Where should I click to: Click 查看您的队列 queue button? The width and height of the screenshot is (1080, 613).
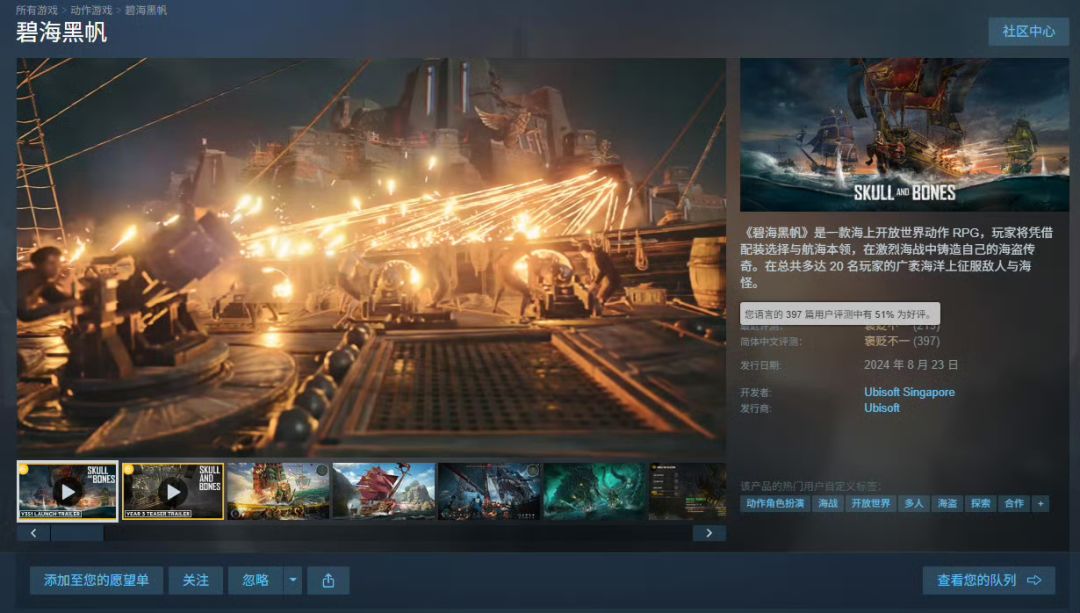988,581
